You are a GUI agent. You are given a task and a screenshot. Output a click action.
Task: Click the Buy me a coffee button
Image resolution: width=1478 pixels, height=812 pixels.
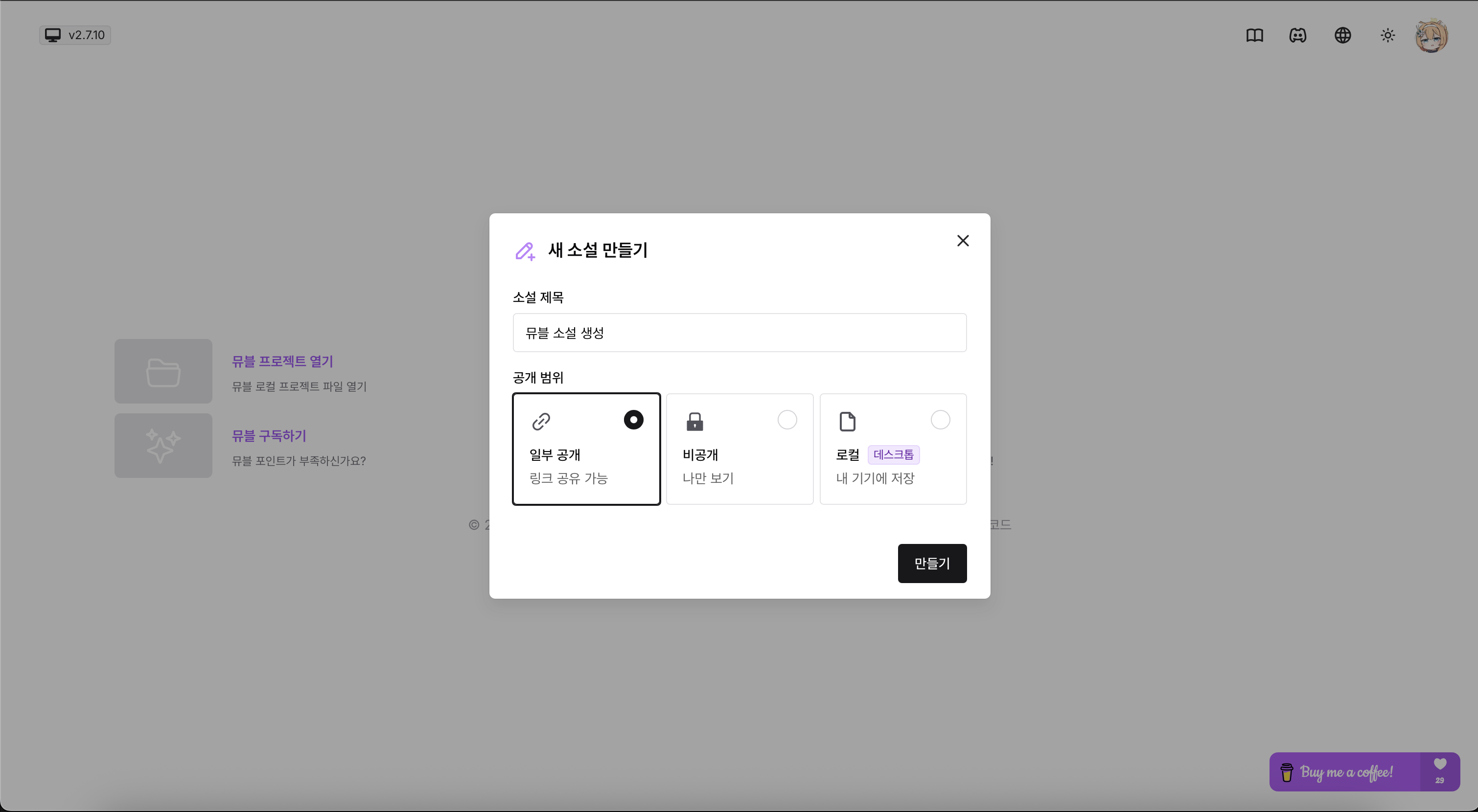(x=1345, y=772)
